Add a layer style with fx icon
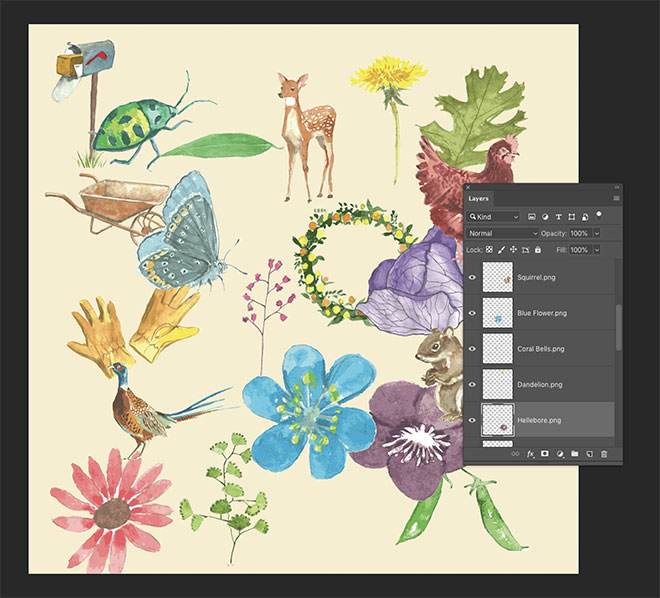Viewport: 660px width, 598px height. click(530, 454)
